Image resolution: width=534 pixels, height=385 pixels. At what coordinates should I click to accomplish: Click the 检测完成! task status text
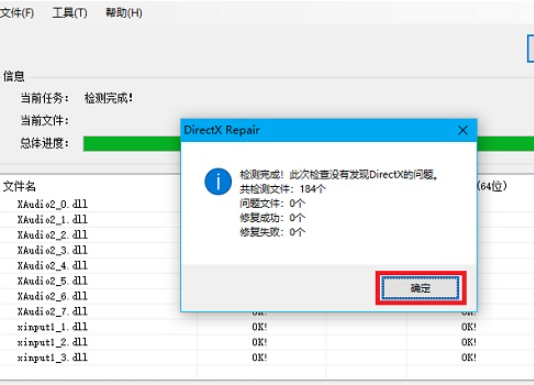coord(109,98)
